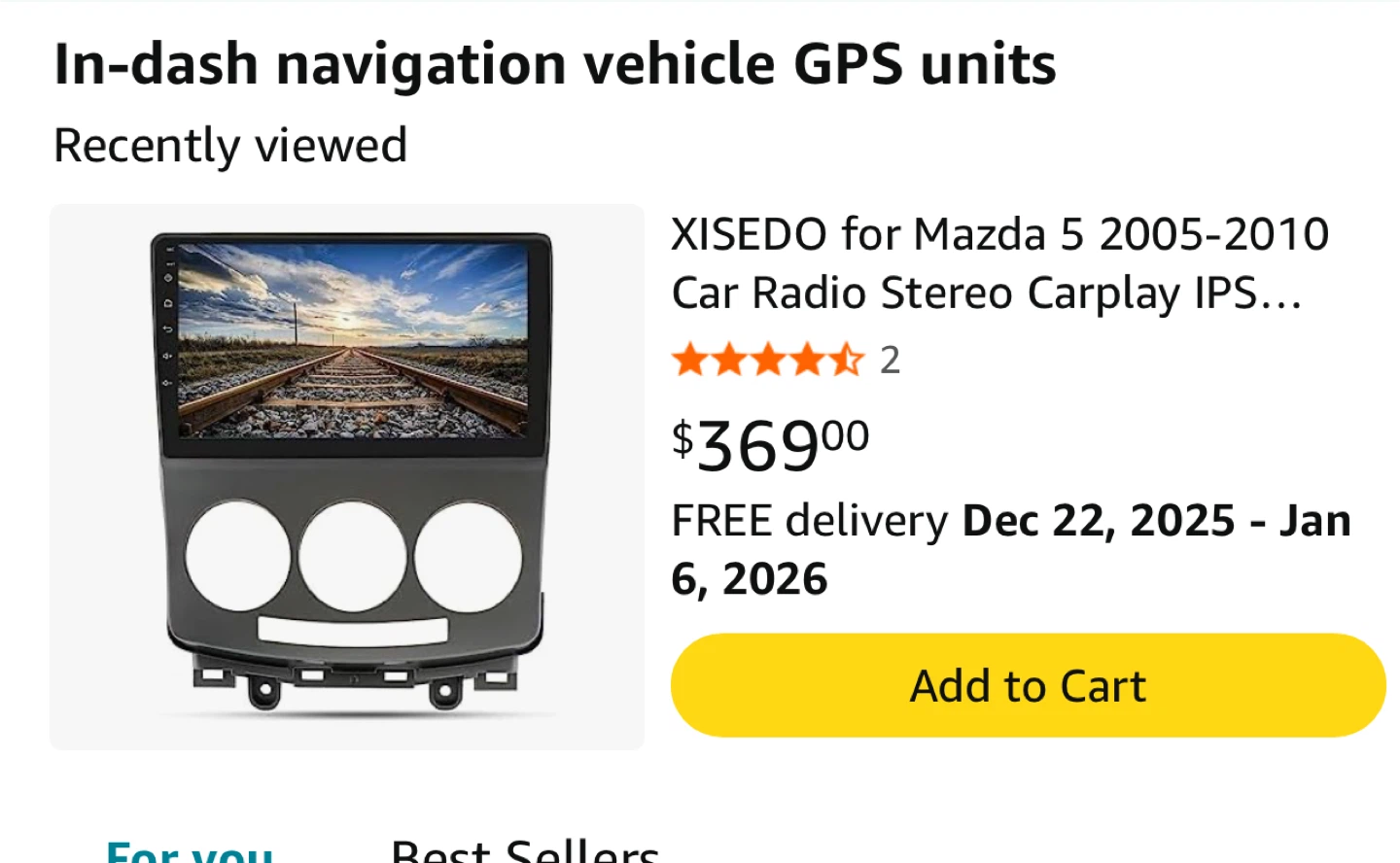1400x863 pixels.
Task: Tap the power icon on the stereo bezel
Action: click(168, 277)
